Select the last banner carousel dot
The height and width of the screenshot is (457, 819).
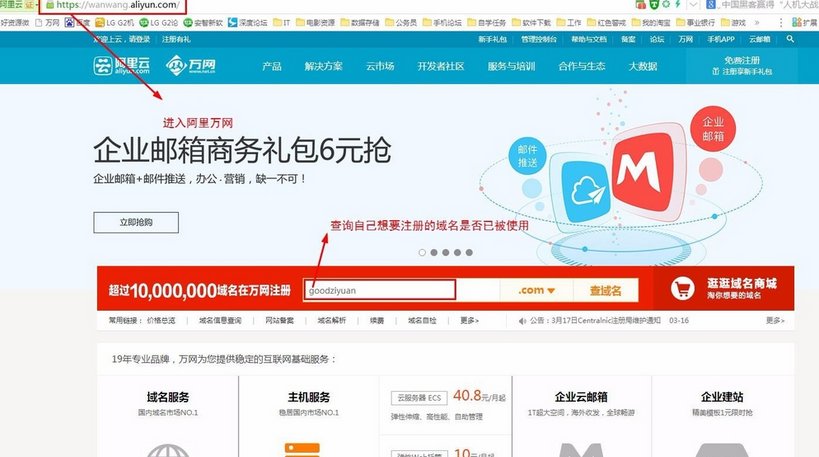pos(469,252)
